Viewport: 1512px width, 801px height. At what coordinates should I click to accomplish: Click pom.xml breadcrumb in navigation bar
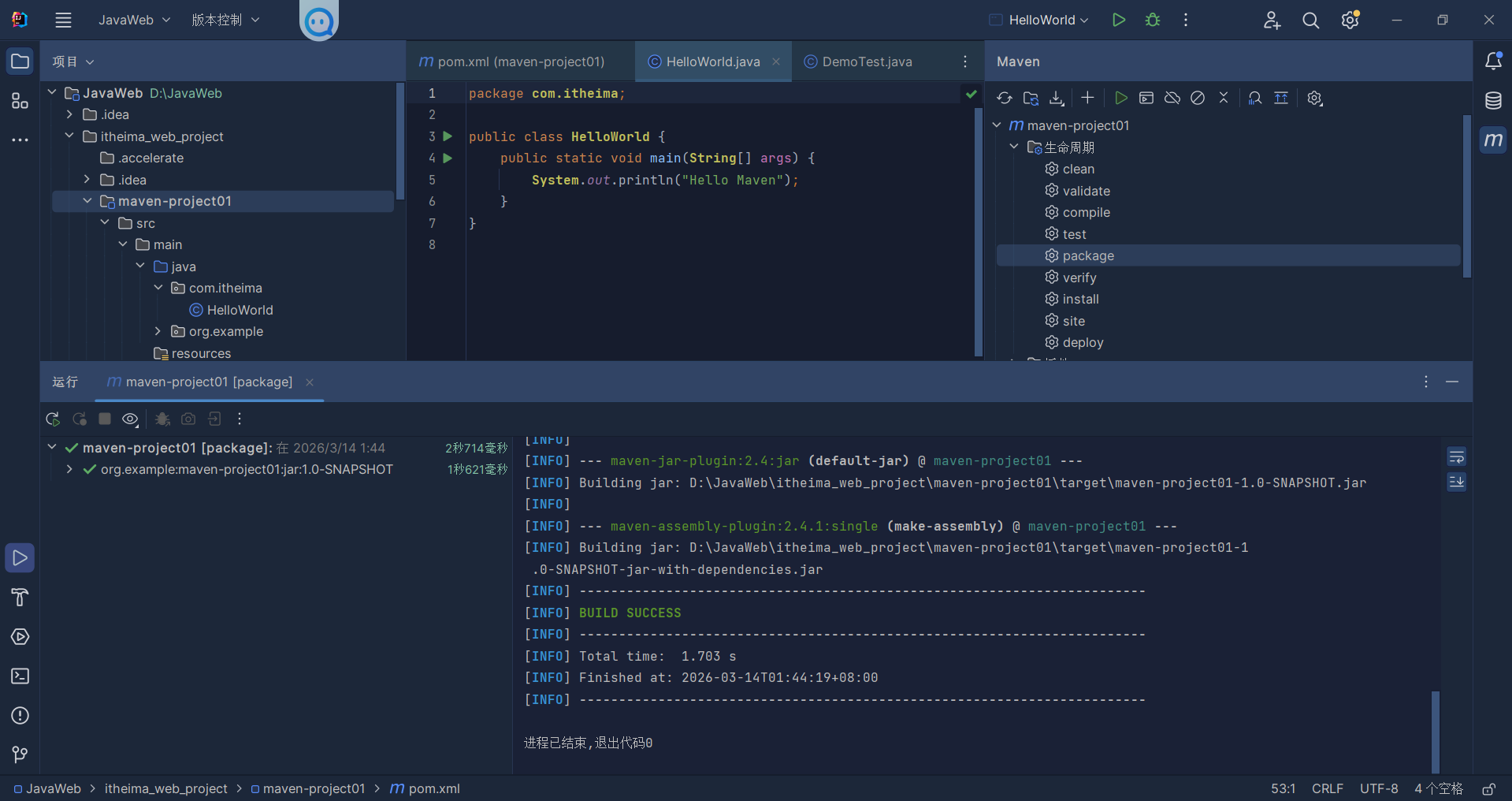(425, 788)
